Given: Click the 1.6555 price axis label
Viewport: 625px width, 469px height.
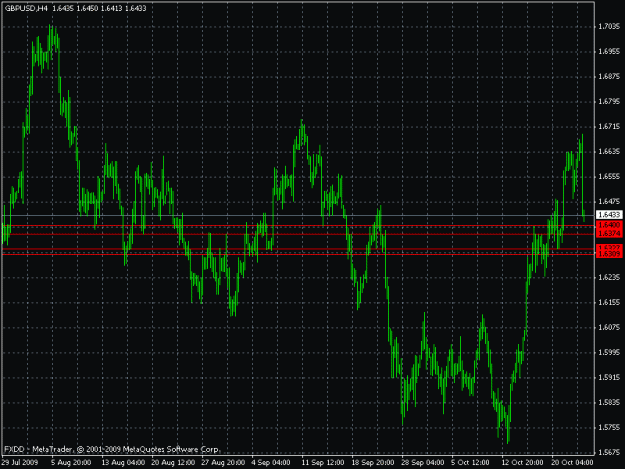Looking at the screenshot, I should pos(609,177).
